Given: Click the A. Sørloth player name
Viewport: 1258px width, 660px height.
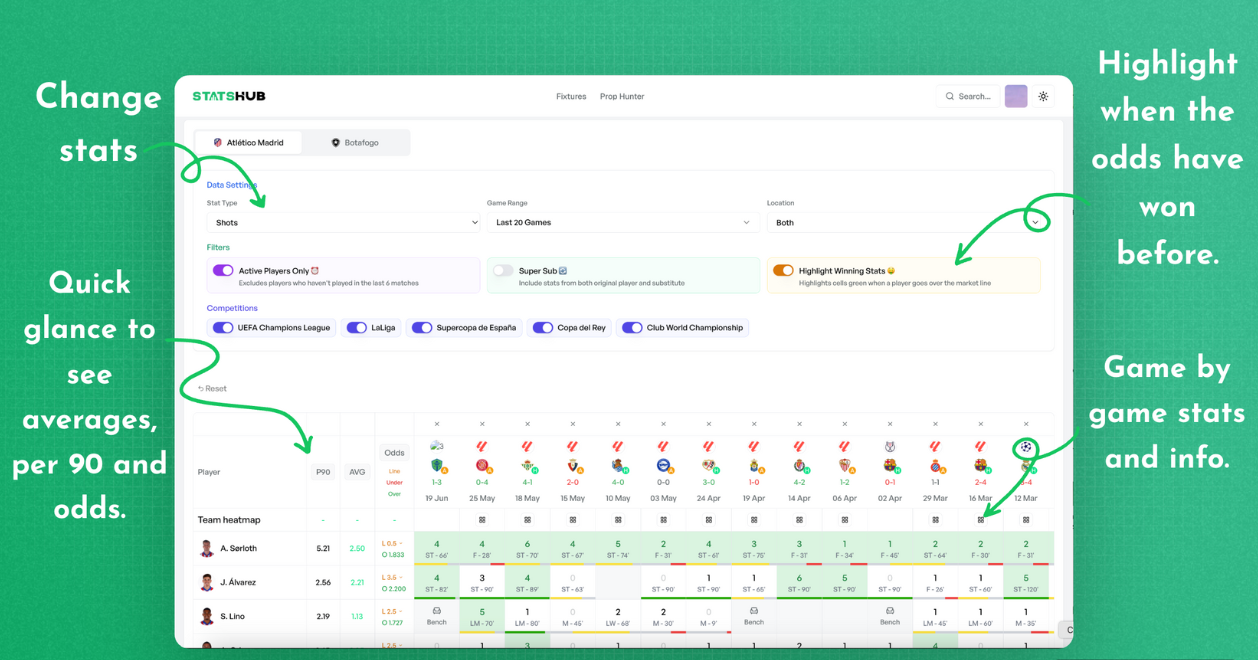Looking at the screenshot, I should coord(239,548).
